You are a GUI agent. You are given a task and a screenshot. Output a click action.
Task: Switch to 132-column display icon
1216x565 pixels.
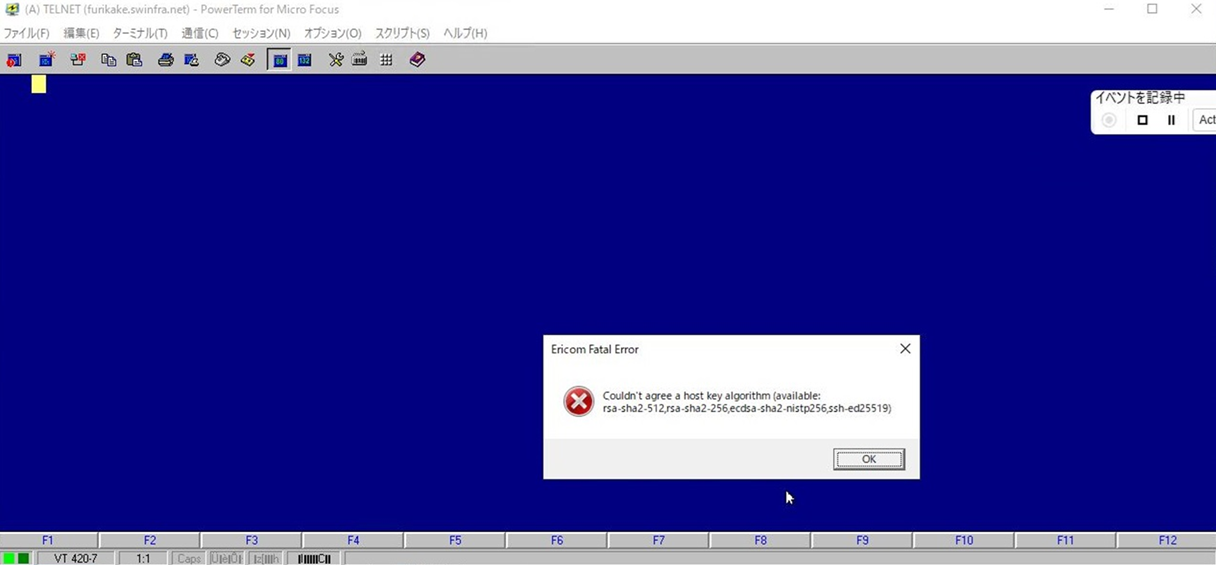click(x=305, y=60)
